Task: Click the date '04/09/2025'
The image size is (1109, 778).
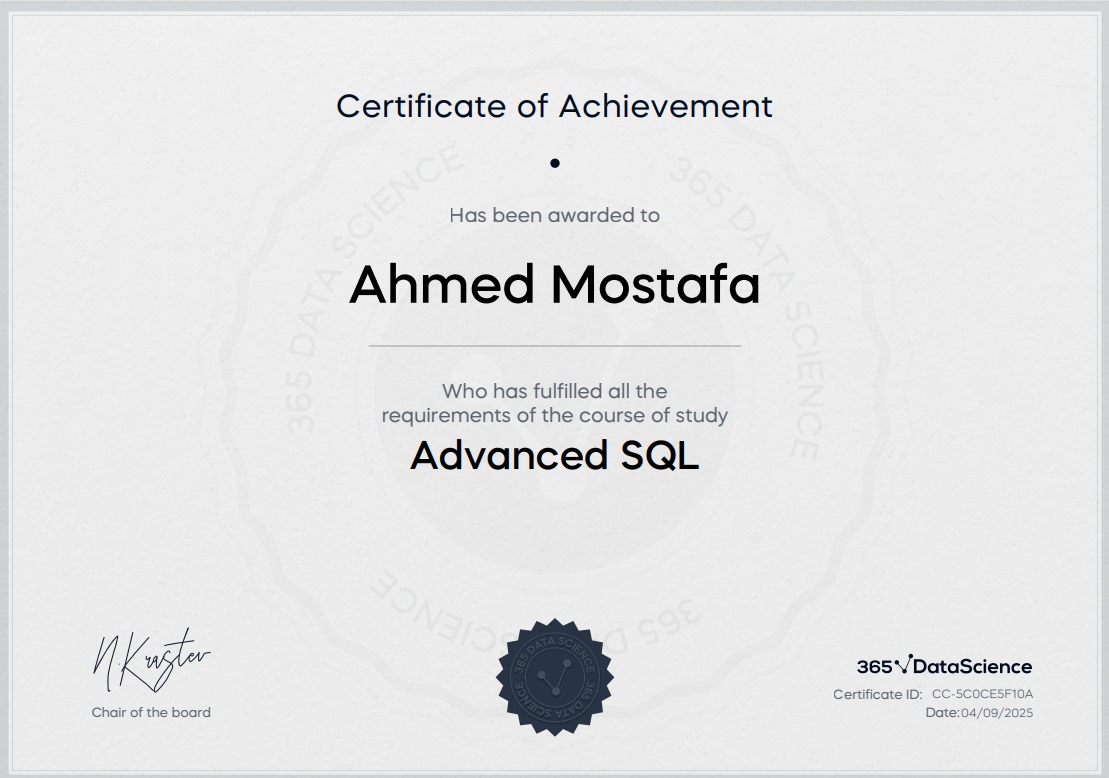Action: (997, 712)
